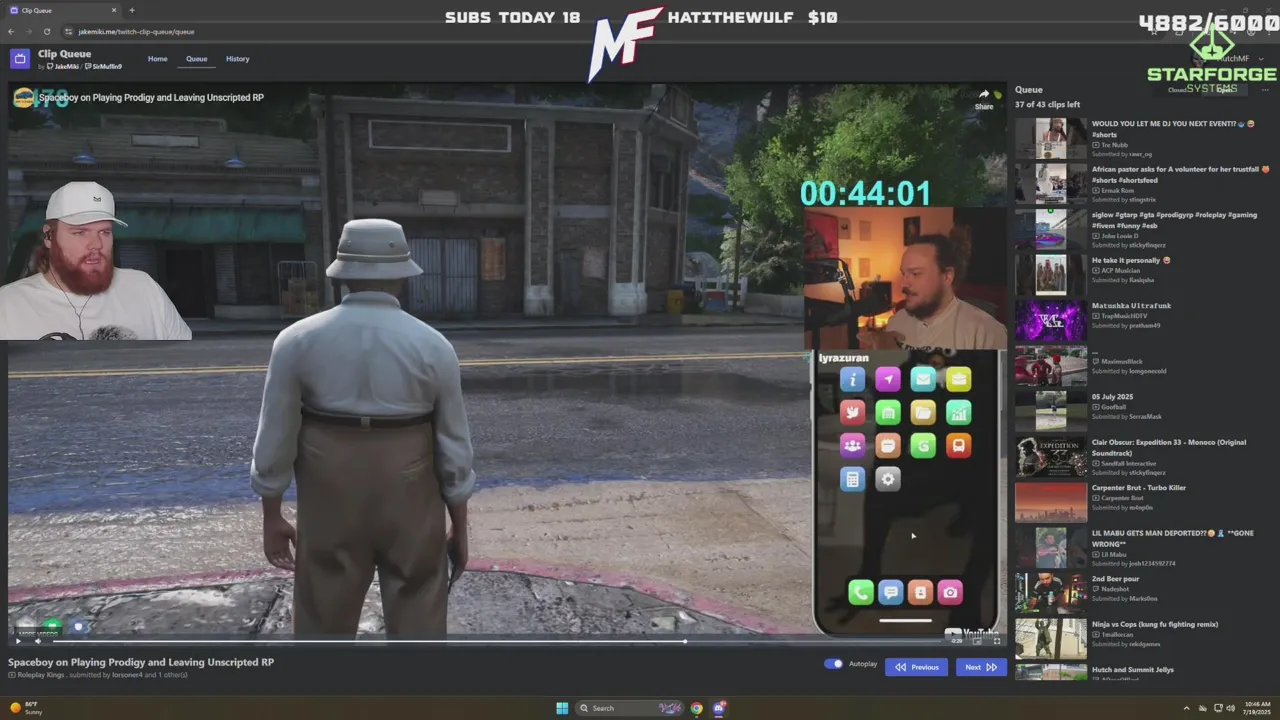Enter fullscreen on the video player
The width and height of the screenshot is (1280, 720).
(x=997, y=641)
